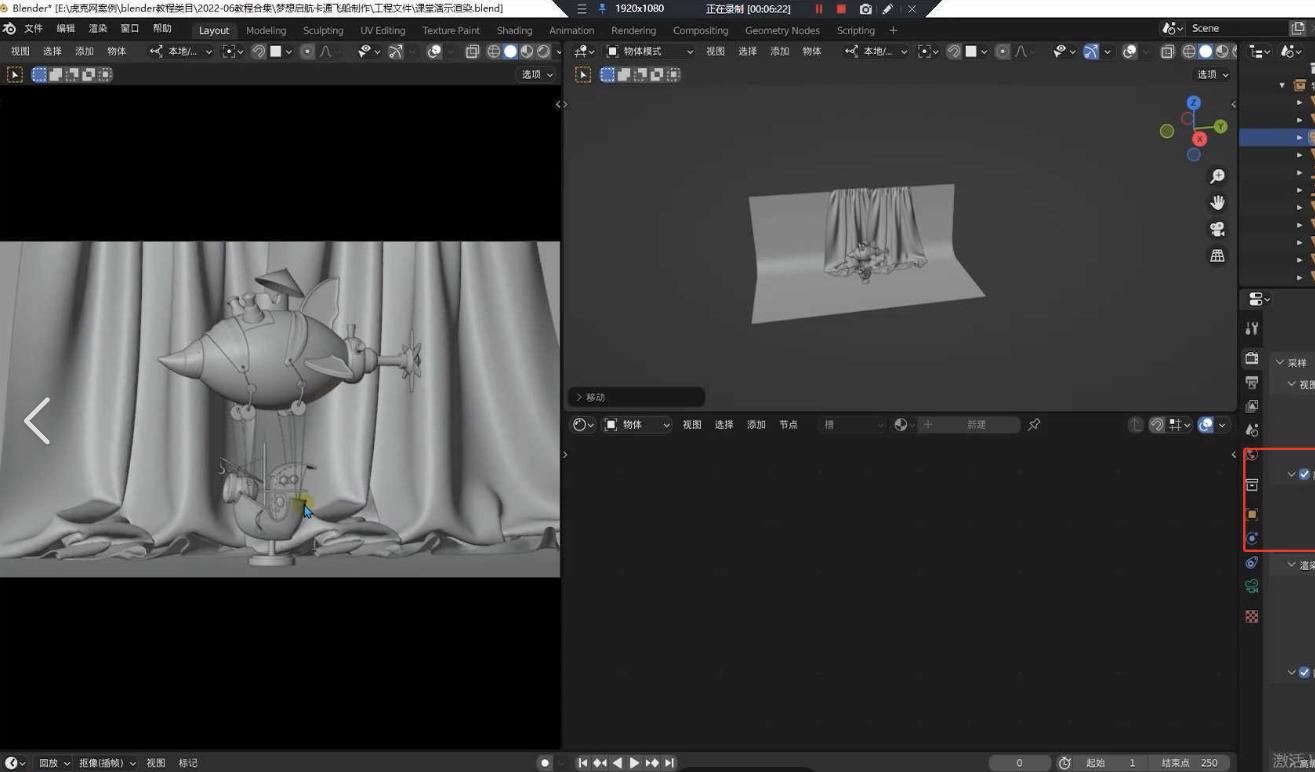1315x772 pixels.
Task: Click the pin icon in the node editor header
Action: pyautogui.click(x=1034, y=425)
